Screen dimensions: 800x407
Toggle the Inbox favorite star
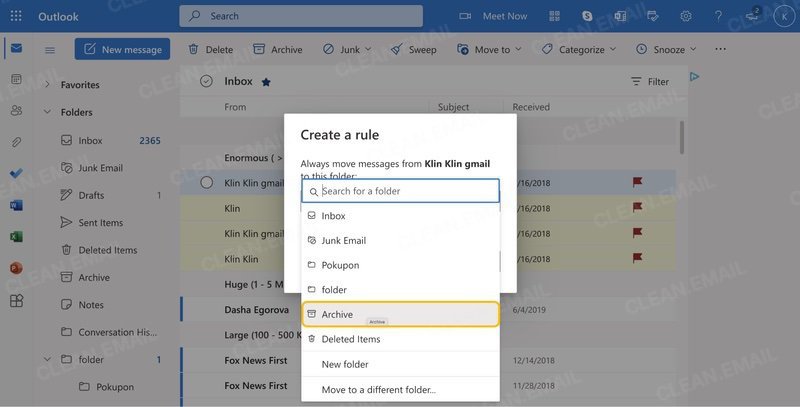point(266,82)
